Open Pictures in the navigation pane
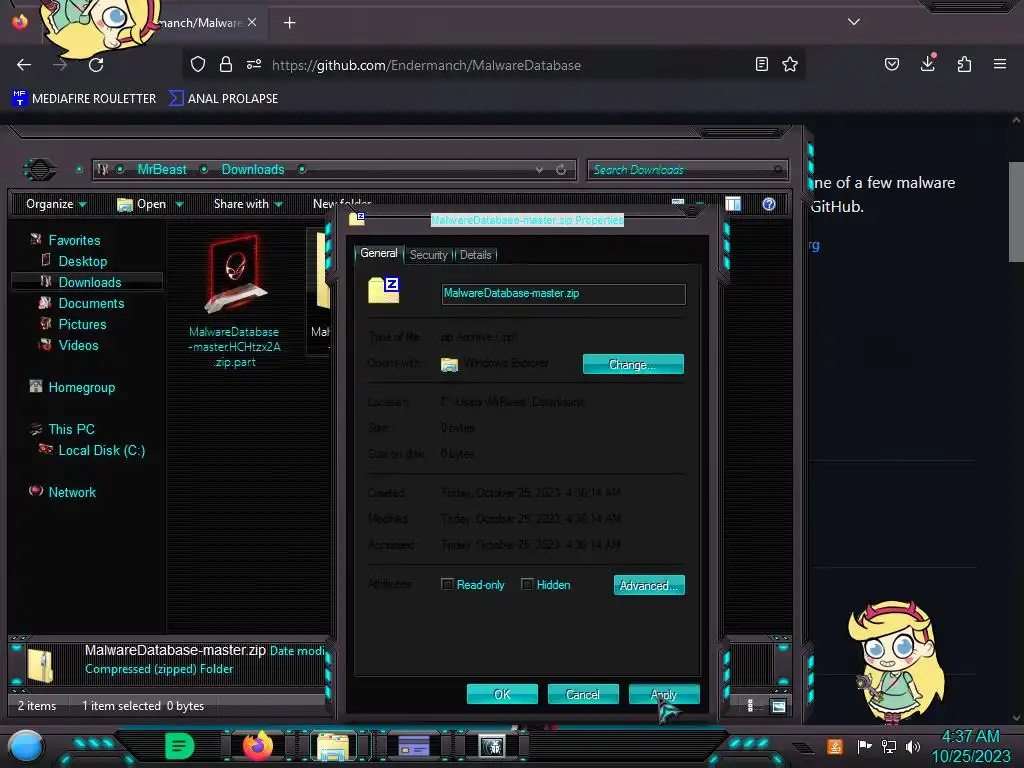Image resolution: width=1024 pixels, height=768 pixels. pyautogui.click(x=82, y=324)
